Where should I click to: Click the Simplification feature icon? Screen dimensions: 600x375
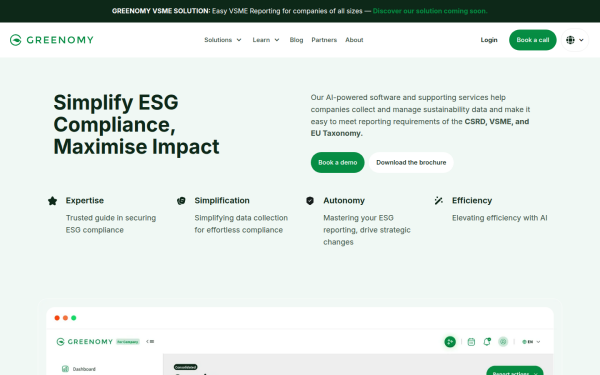coord(181,201)
